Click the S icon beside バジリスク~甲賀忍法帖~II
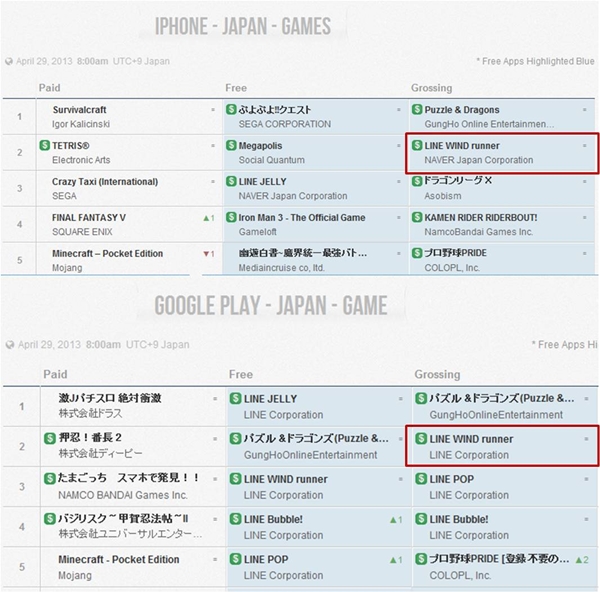The width and height of the screenshot is (600, 592). pyautogui.click(x=50, y=519)
